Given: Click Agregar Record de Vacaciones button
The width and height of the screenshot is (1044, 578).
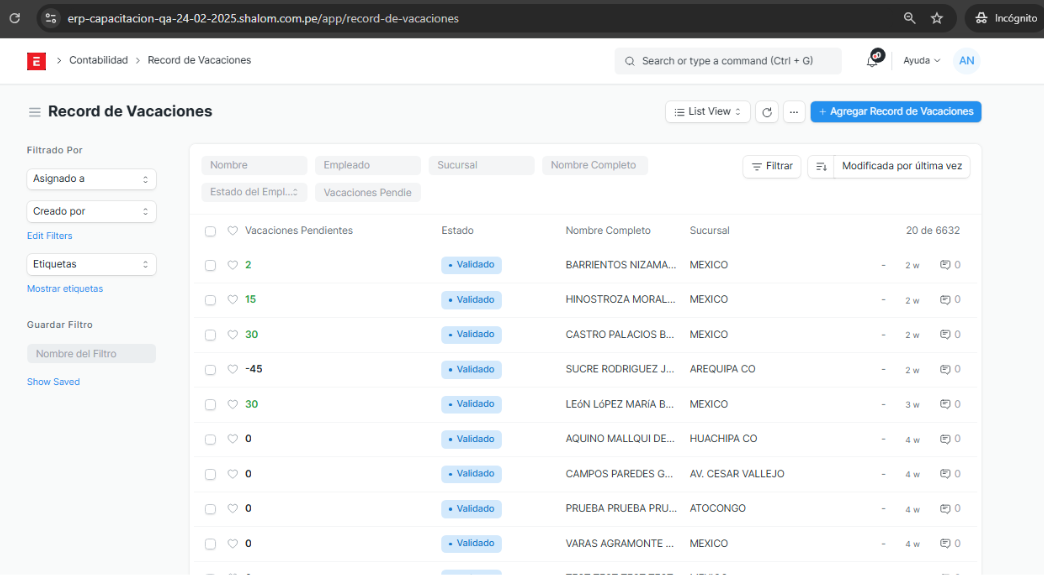Looking at the screenshot, I should click(895, 112).
